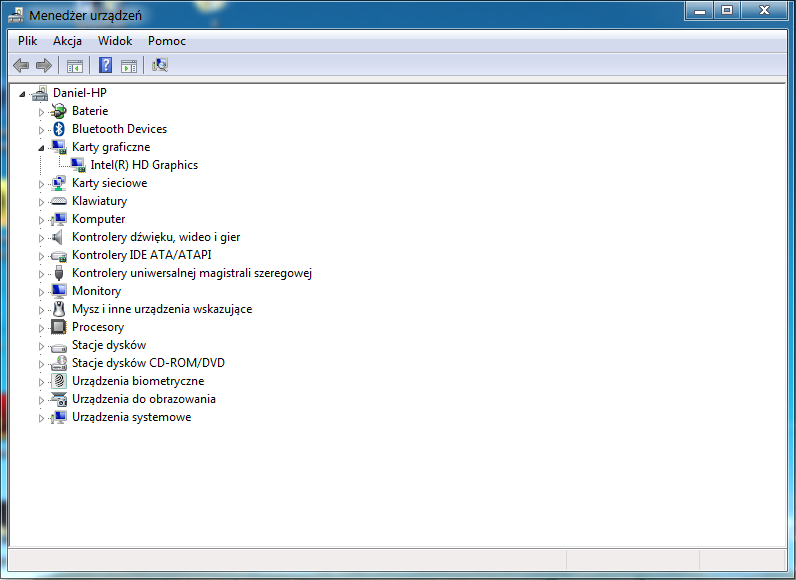Click the Kontrolery IDE ATA/ATAPI icon
796x580 pixels.
(x=59, y=256)
